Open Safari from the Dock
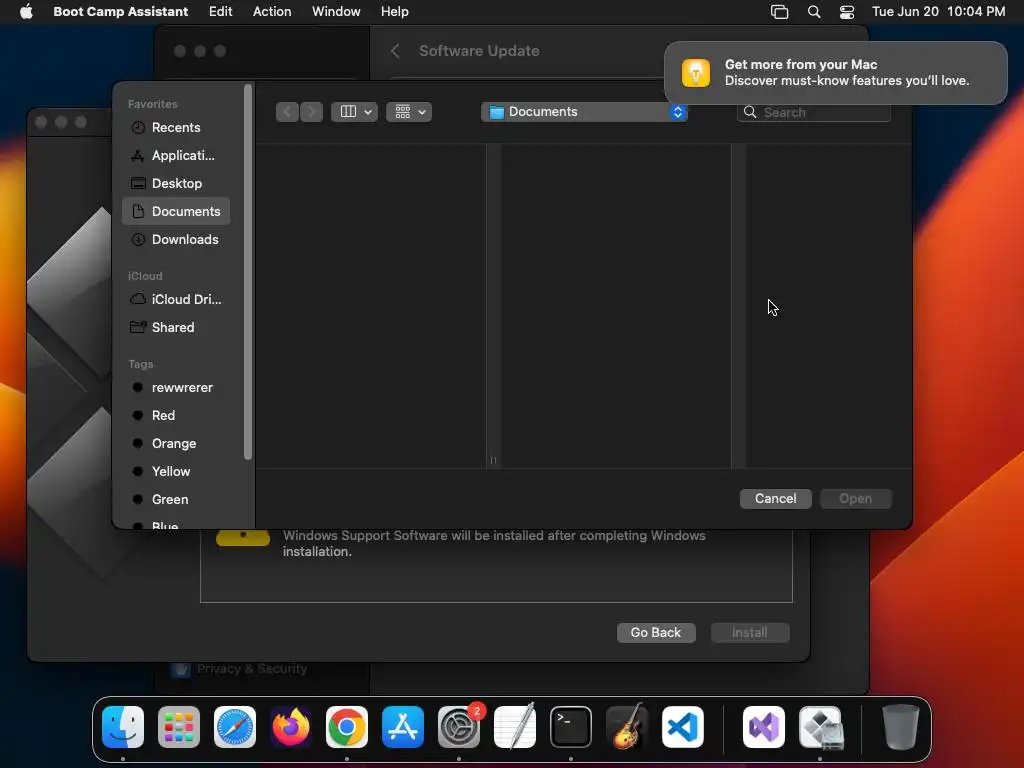This screenshot has width=1024, height=768. (235, 727)
